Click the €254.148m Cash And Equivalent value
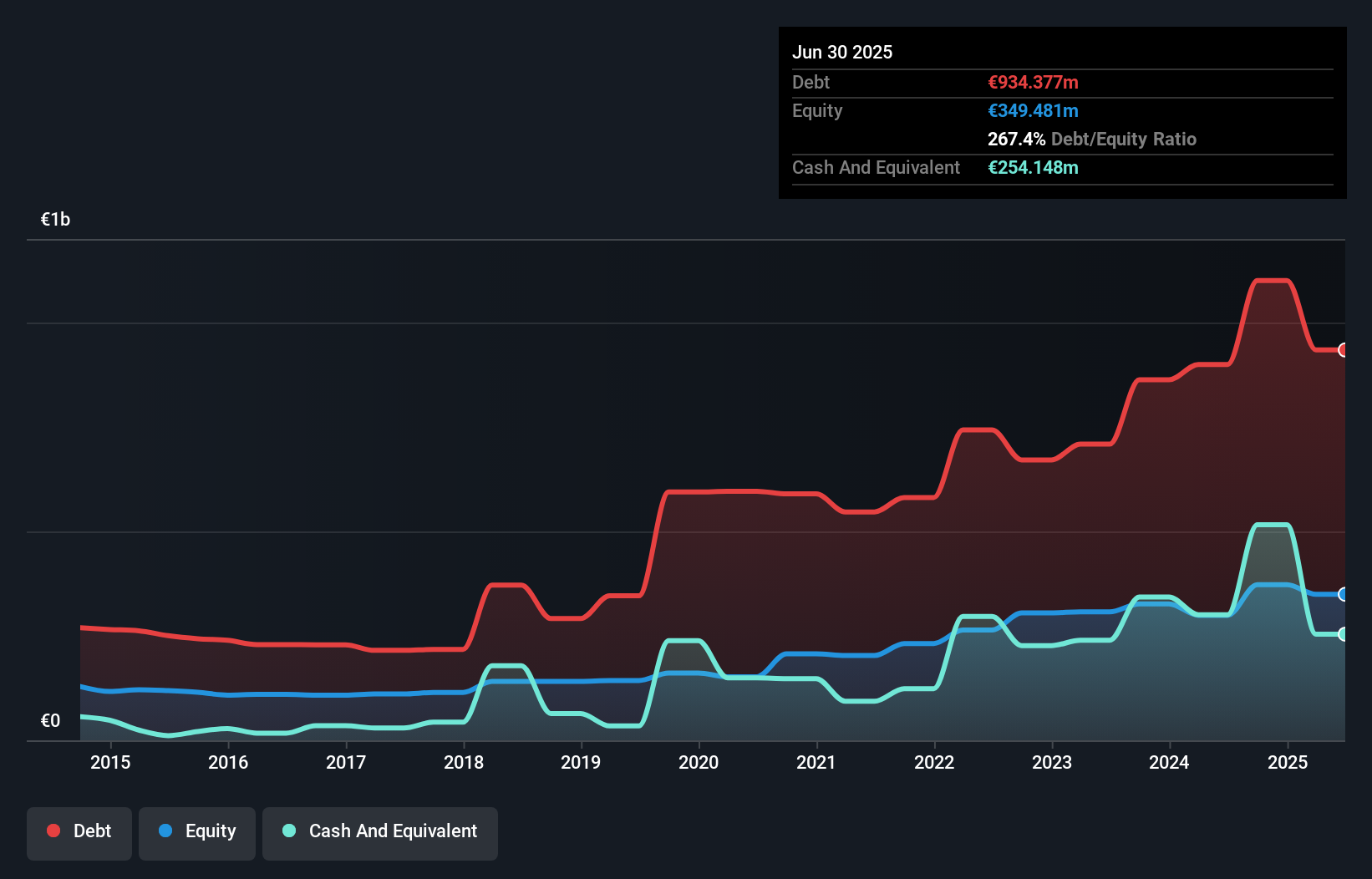Screen dimensions: 1372x879 [x=1033, y=167]
